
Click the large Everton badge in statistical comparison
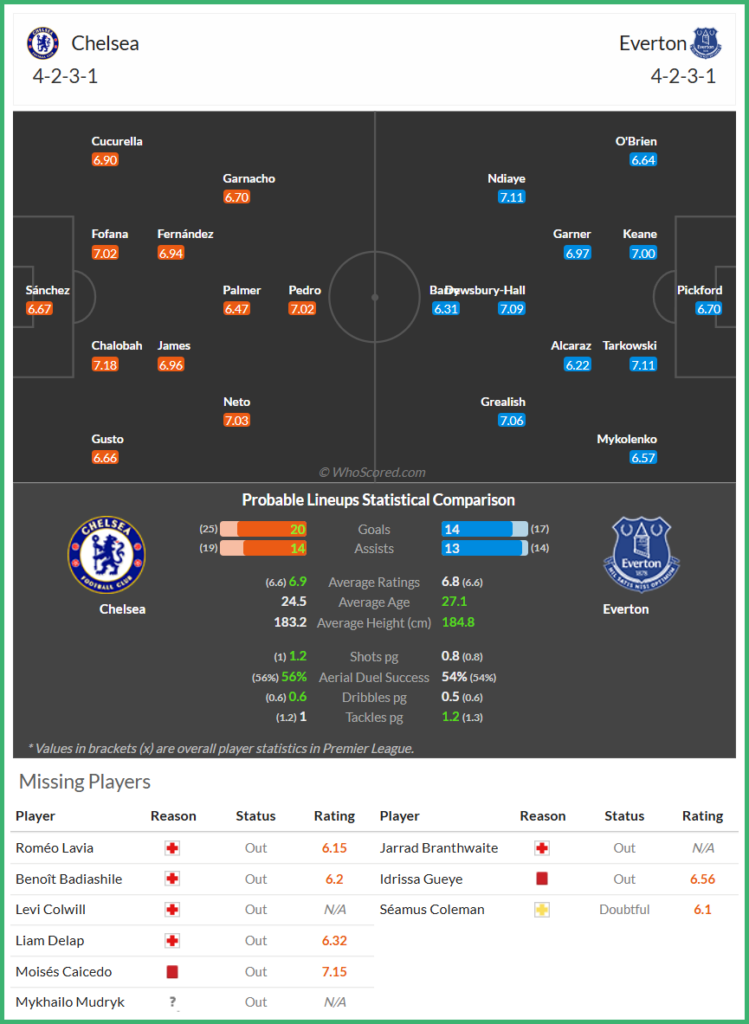(x=642, y=555)
